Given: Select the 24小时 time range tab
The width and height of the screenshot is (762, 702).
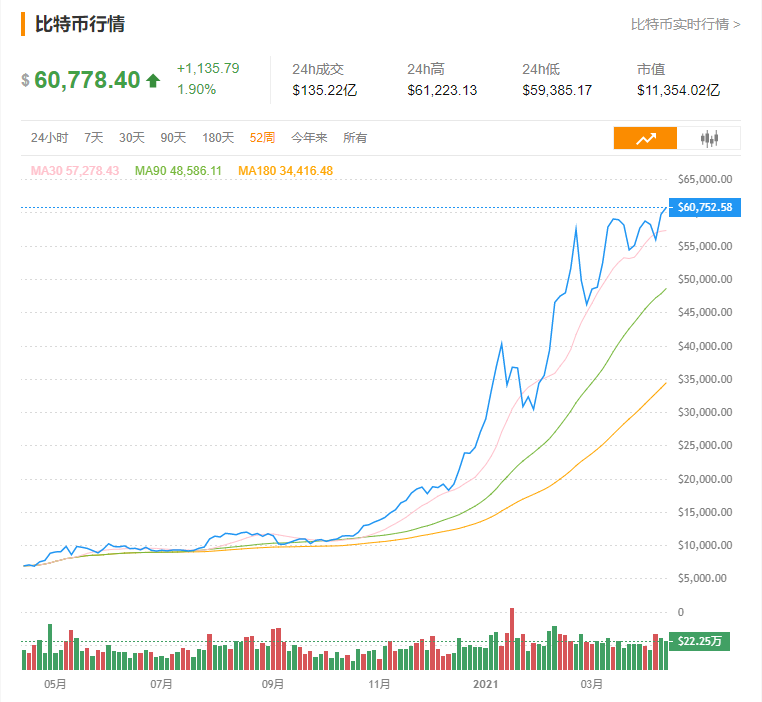Looking at the screenshot, I should coord(50,138).
